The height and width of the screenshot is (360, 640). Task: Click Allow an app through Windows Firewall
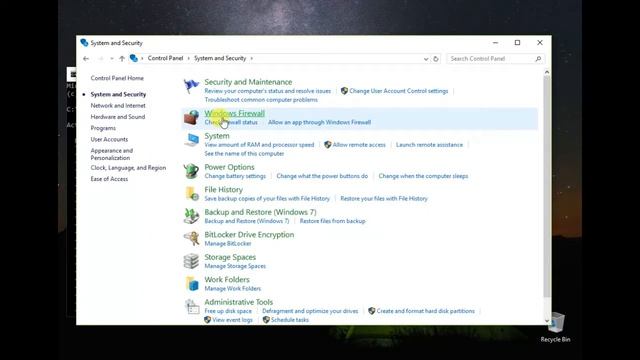click(x=319, y=122)
